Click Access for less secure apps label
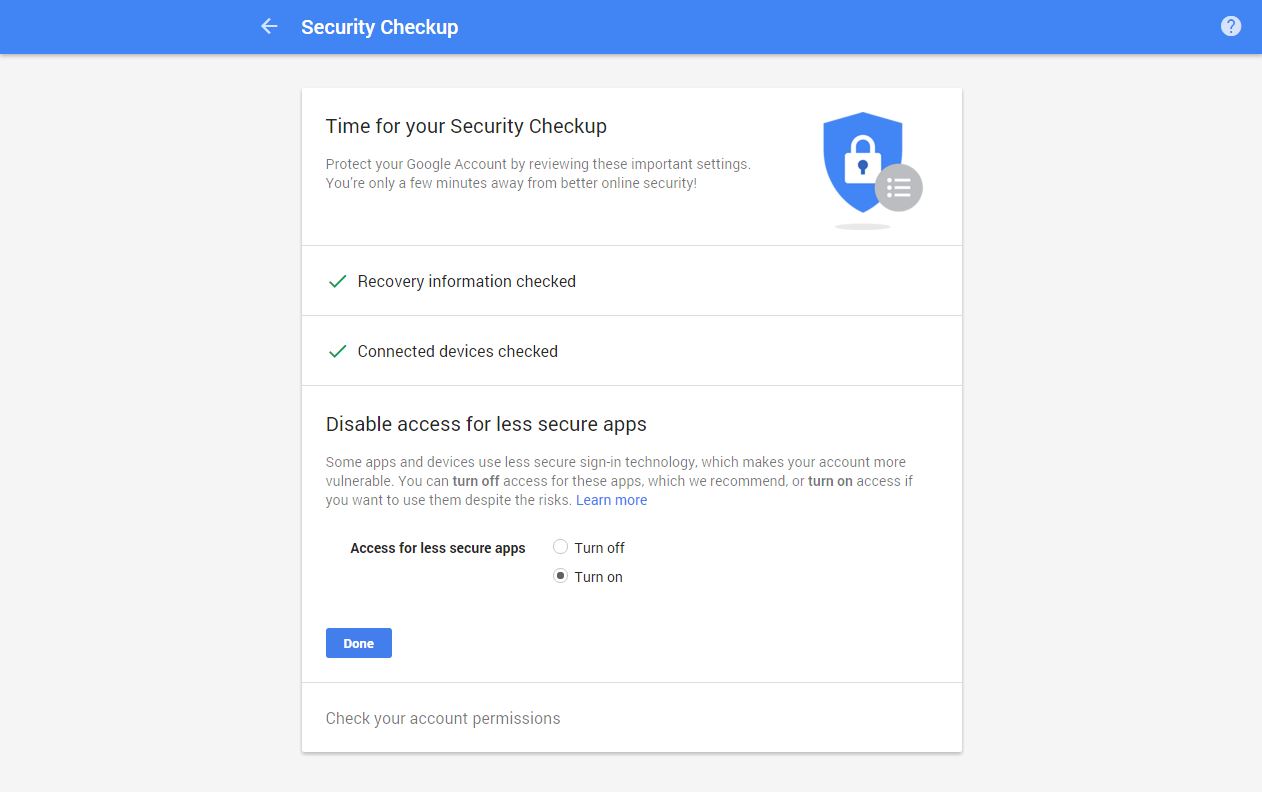The image size is (1262, 792). click(438, 548)
